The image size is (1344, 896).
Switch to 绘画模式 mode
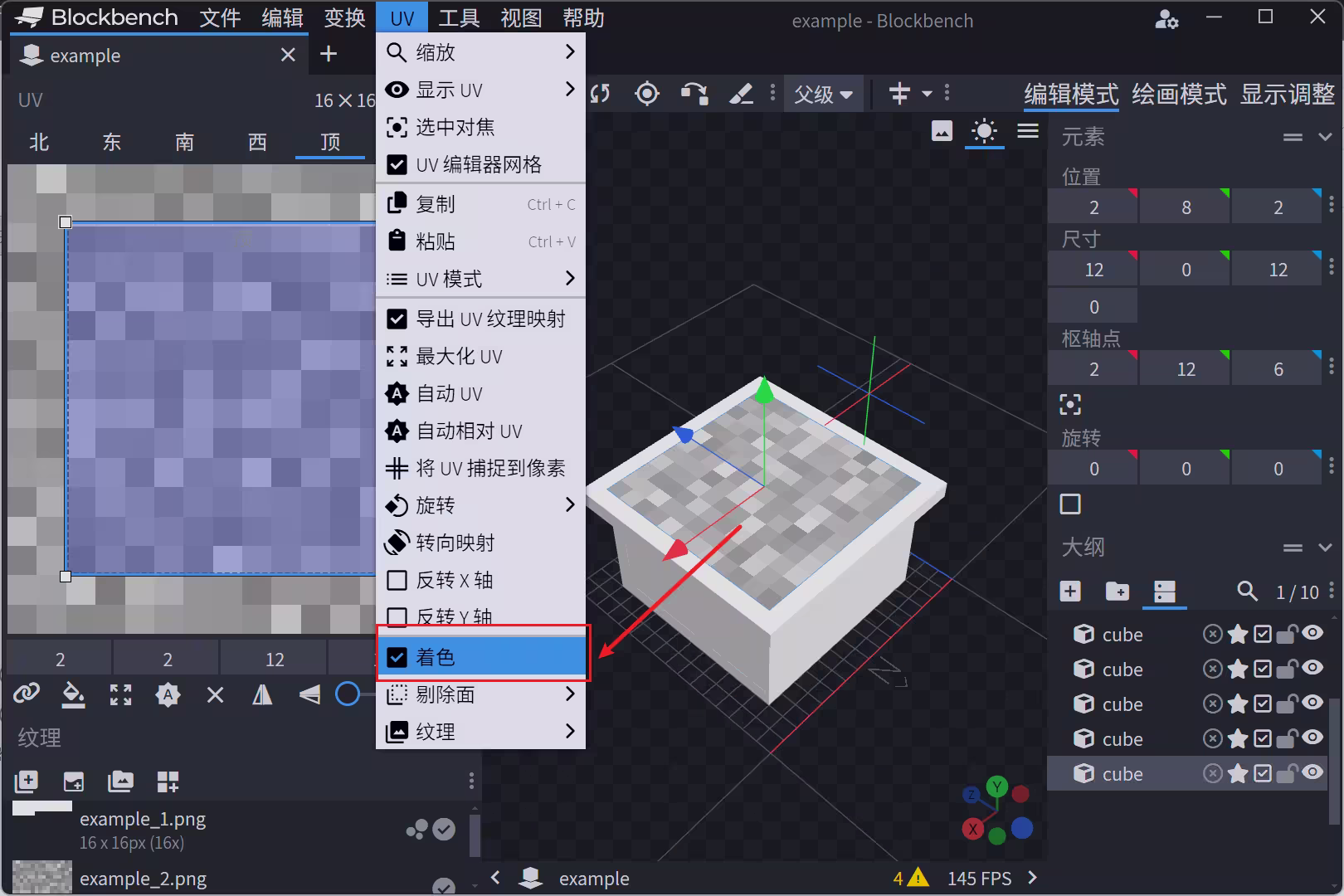1178,95
